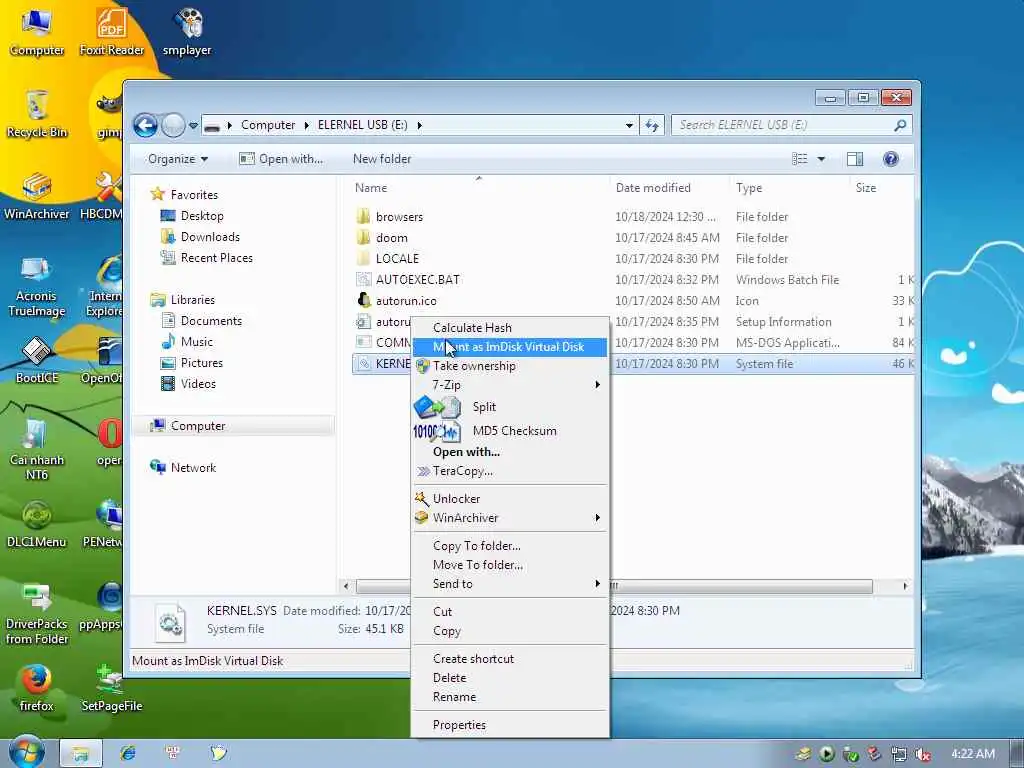Open view options dropdown arrow
Screen dimensions: 1024x768
[x=822, y=159]
